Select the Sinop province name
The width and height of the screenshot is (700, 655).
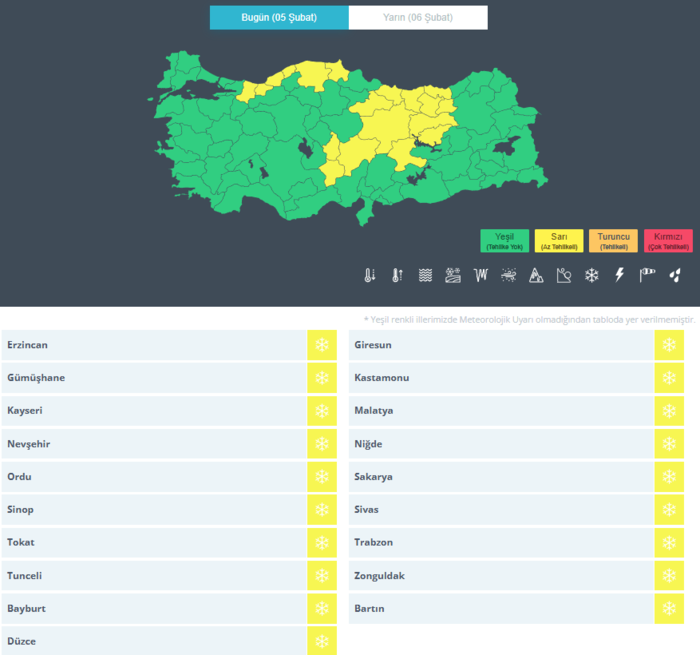point(20,509)
